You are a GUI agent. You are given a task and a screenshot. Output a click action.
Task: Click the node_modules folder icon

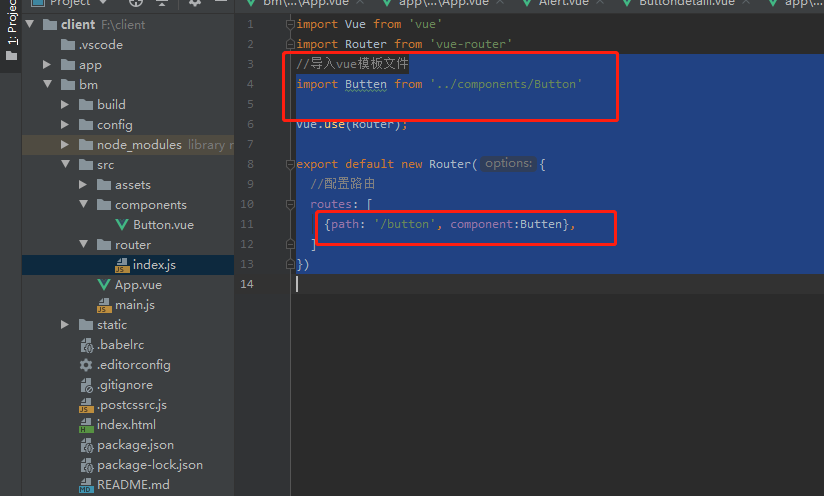[86, 144]
